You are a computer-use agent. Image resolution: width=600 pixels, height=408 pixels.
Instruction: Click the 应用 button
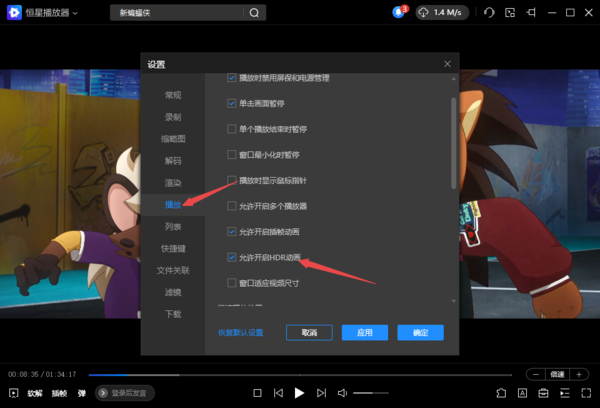365,333
